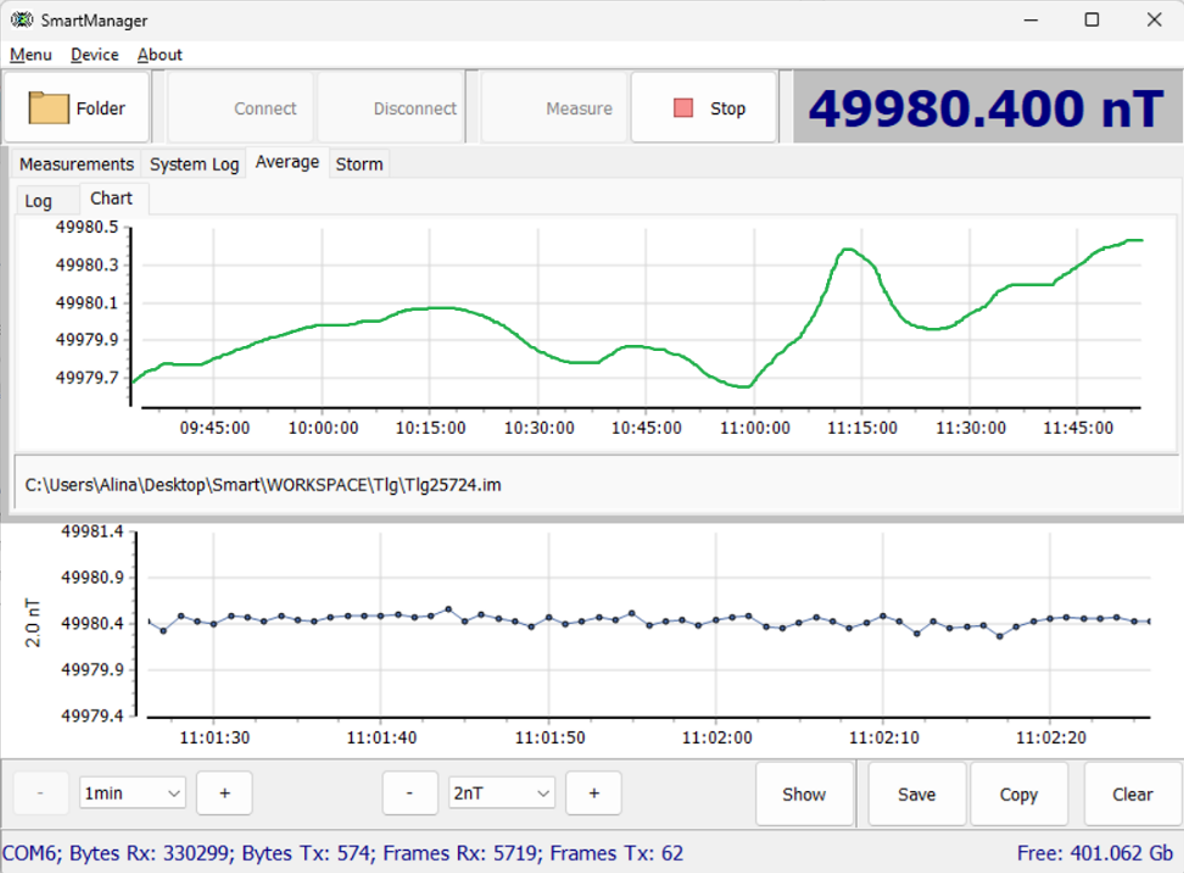Expand the 1min time range dropdown
The image size is (1198, 885).
(133, 793)
